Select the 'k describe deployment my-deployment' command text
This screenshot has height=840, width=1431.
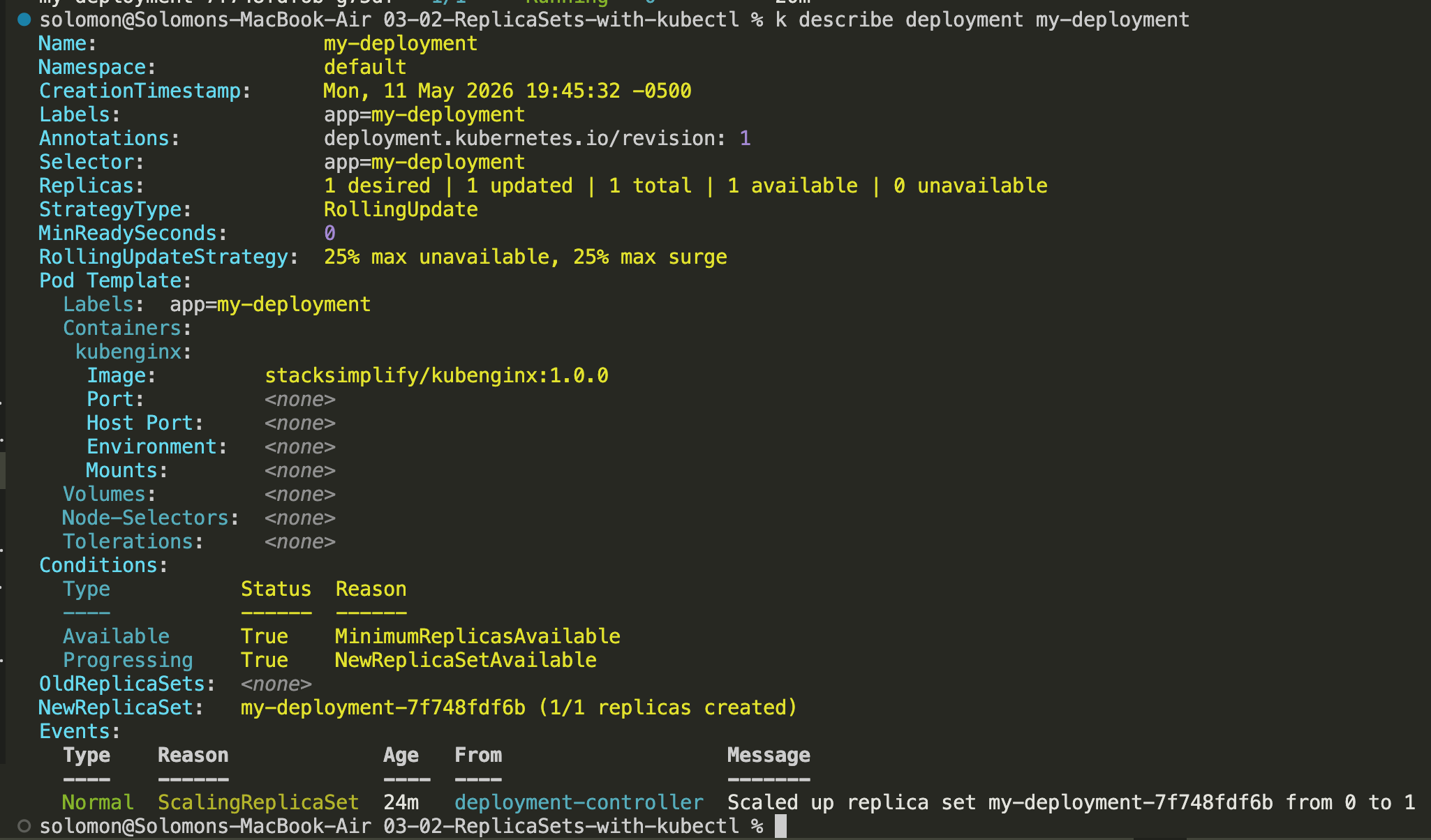(982, 20)
